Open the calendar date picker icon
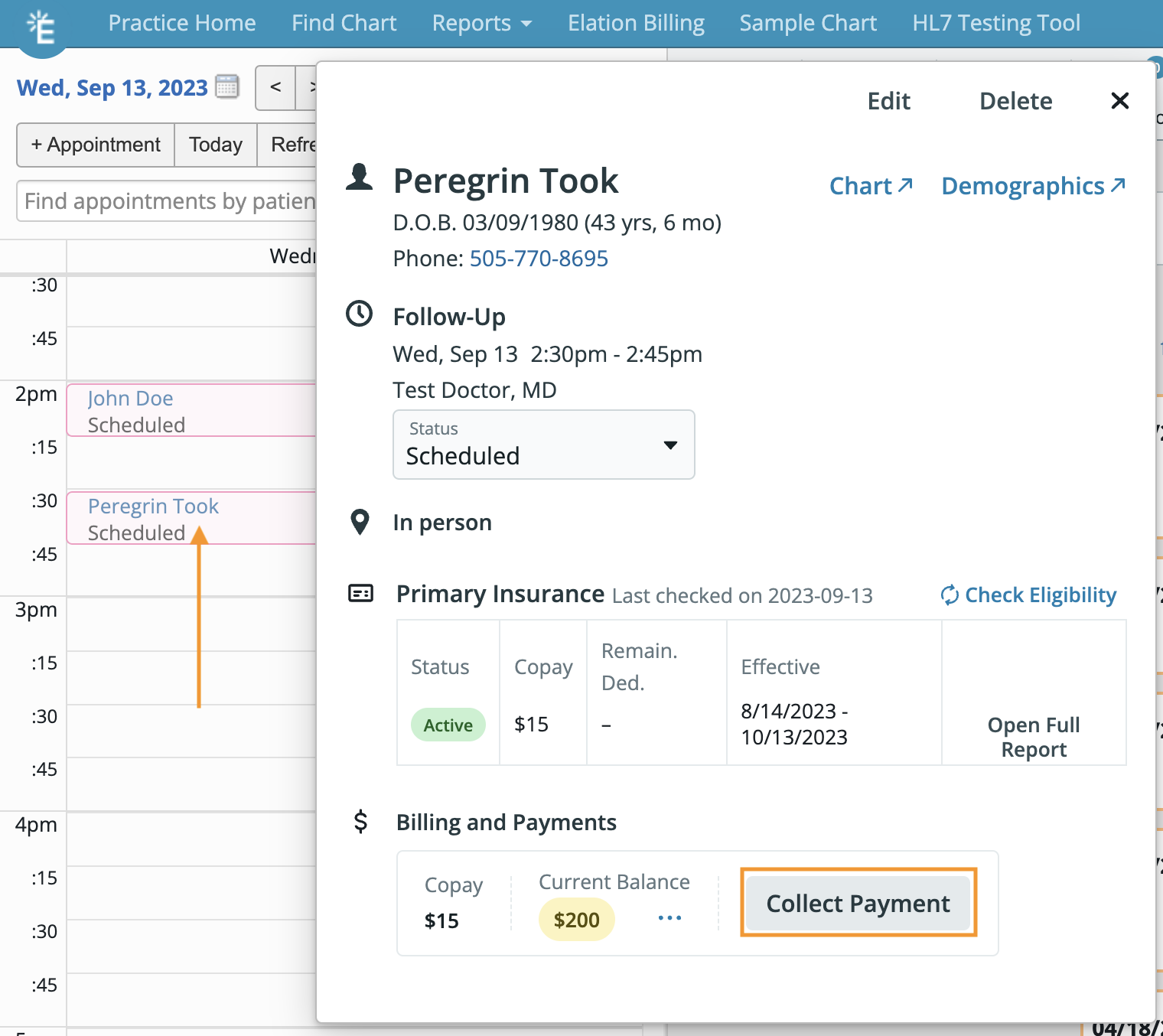Image resolution: width=1163 pixels, height=1036 pixels. [x=227, y=87]
